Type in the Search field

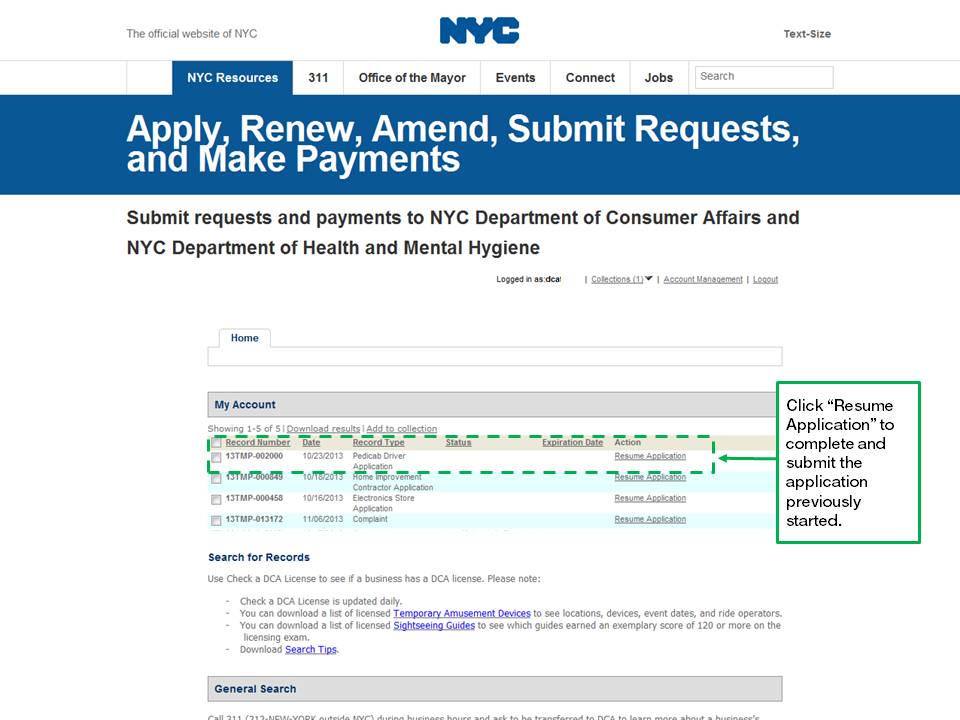pyautogui.click(x=763, y=77)
